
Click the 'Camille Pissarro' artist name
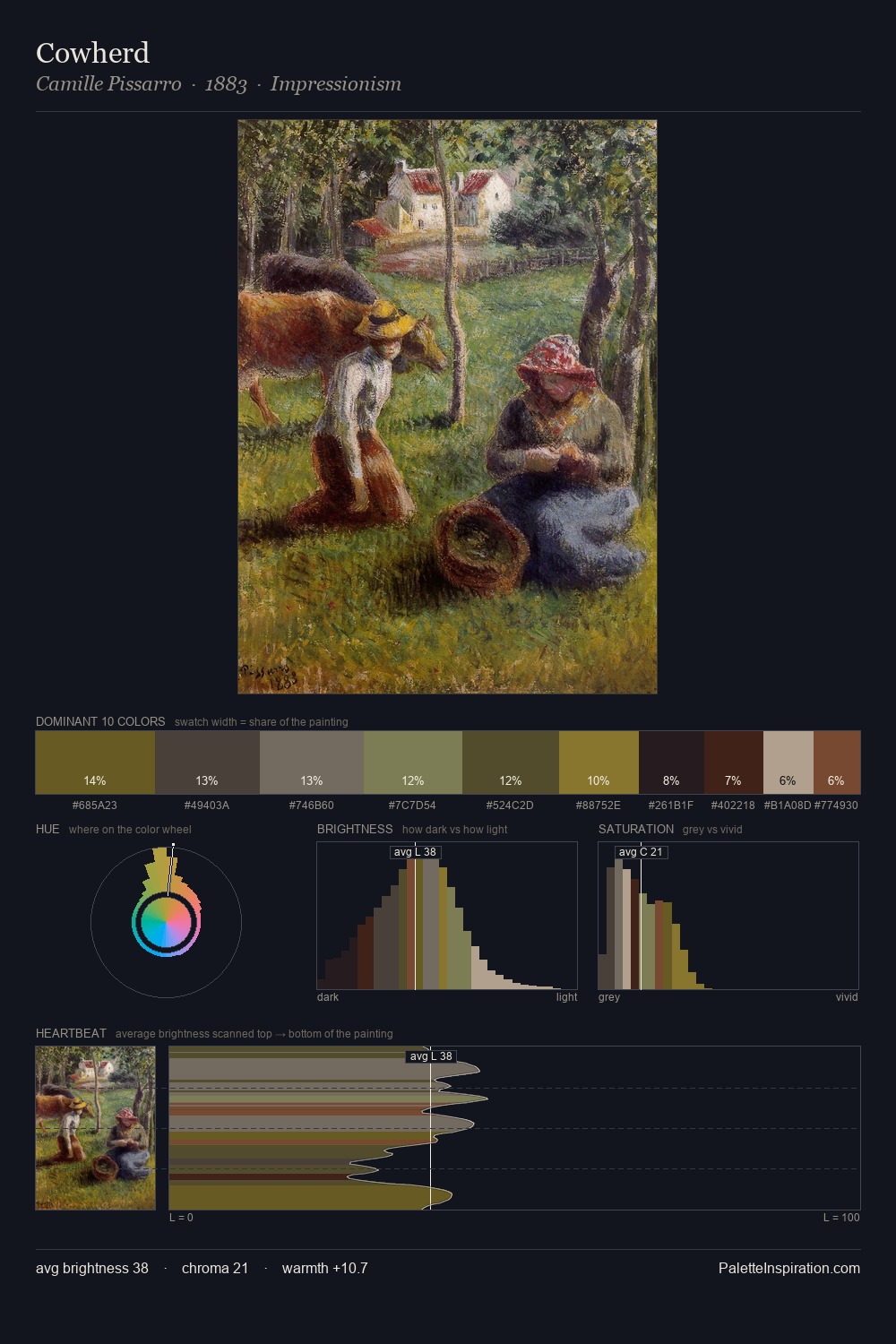108,84
